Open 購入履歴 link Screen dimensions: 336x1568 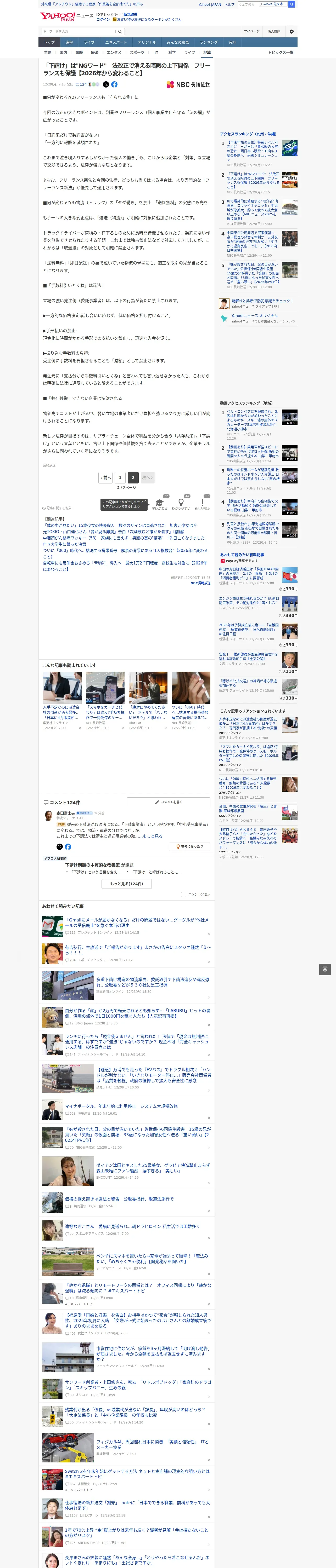point(274,31)
